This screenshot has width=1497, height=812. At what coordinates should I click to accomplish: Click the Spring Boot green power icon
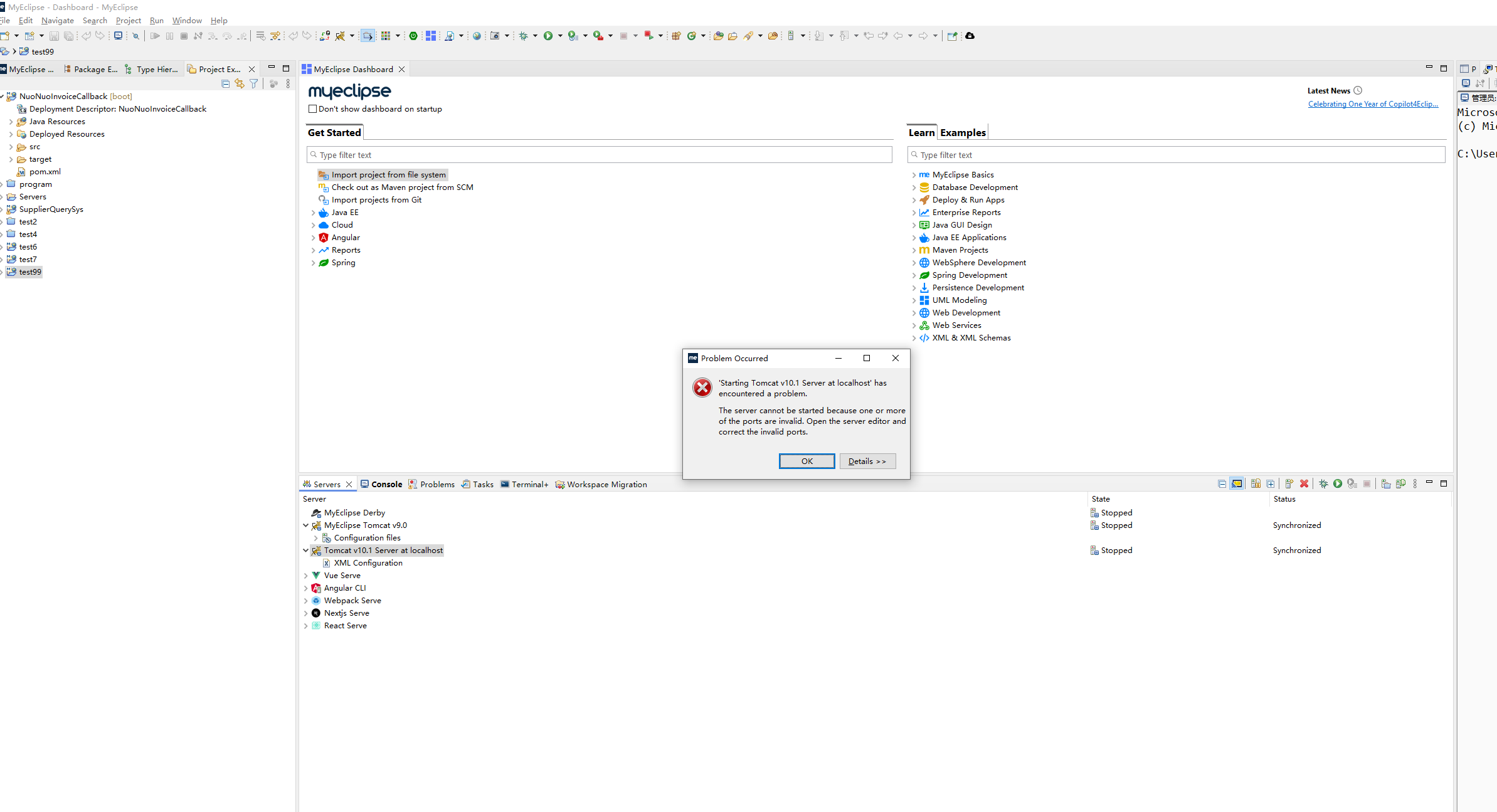tap(413, 36)
